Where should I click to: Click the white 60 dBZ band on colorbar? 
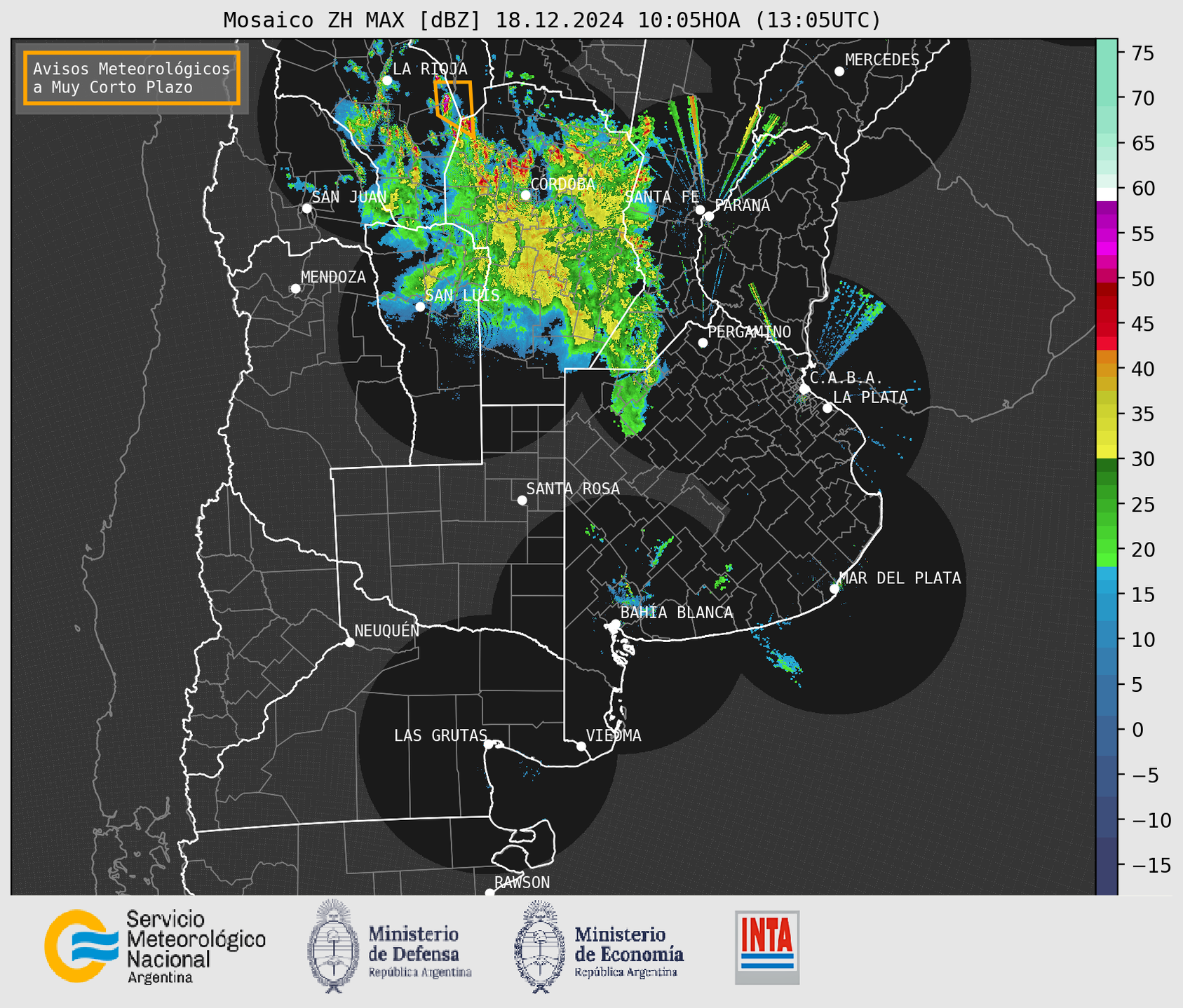[1107, 193]
